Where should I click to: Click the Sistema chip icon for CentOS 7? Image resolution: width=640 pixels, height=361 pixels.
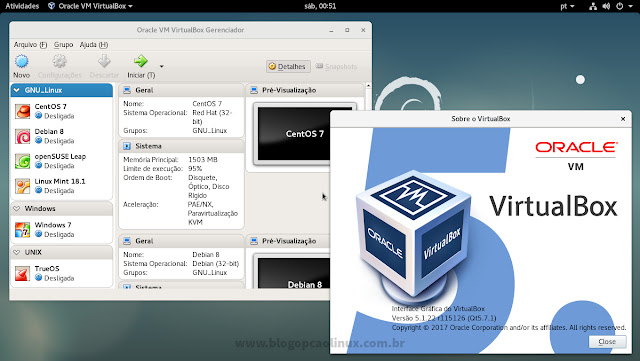127,146
